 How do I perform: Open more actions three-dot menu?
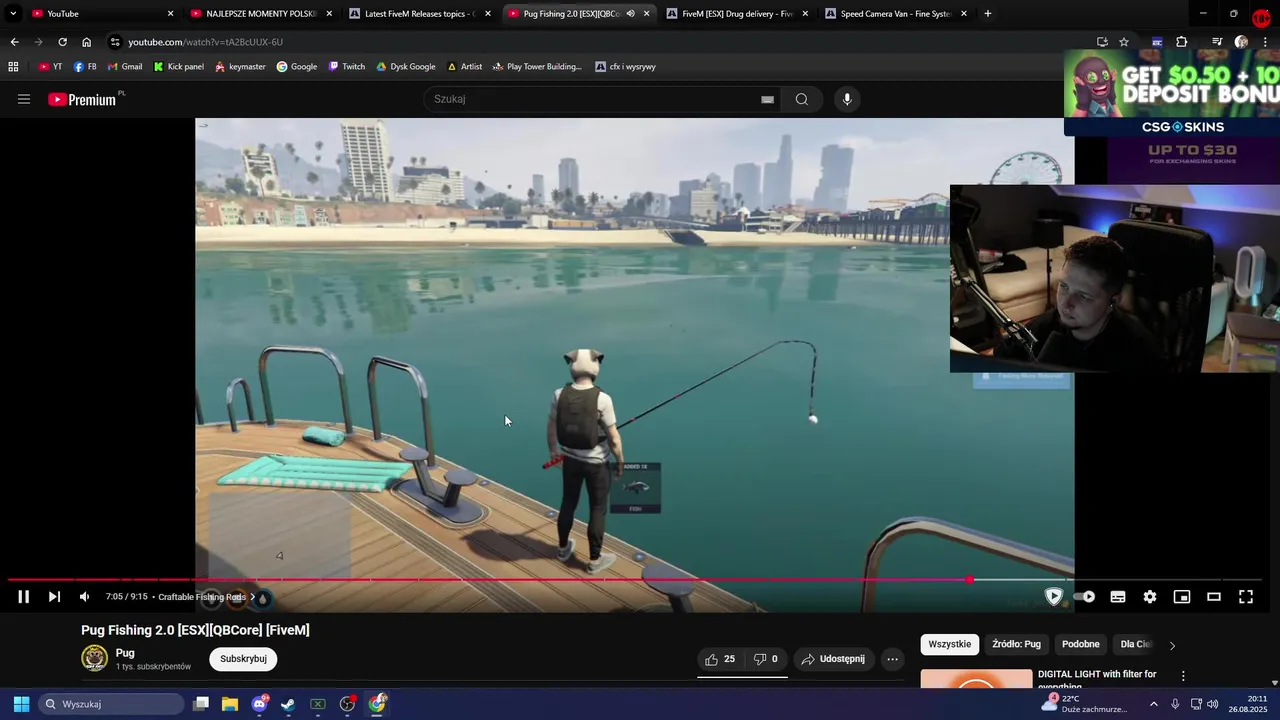pyautogui.click(x=892, y=659)
